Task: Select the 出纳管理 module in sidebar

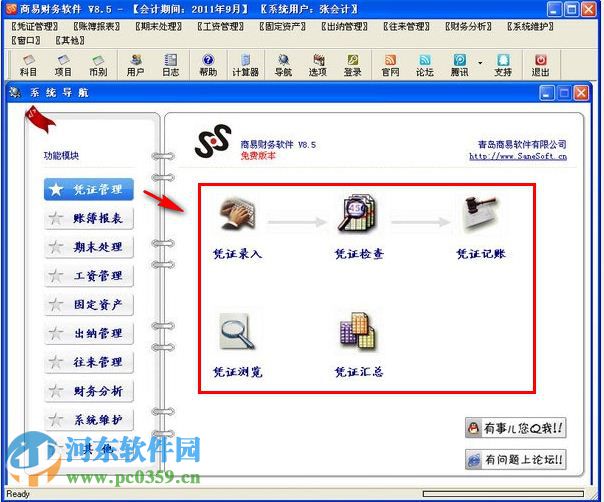Action: [x=89, y=333]
